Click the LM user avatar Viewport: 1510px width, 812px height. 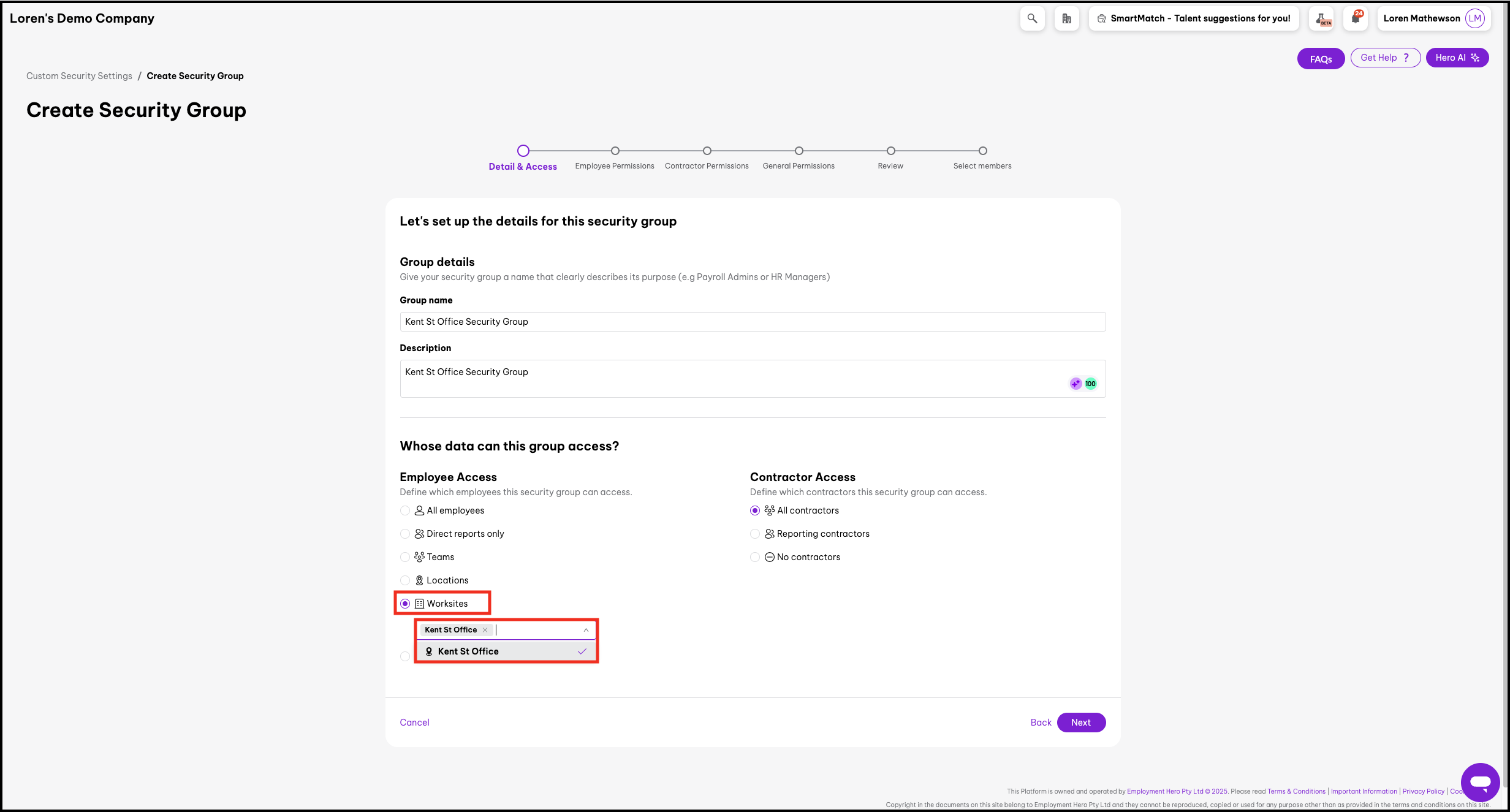coord(1474,18)
